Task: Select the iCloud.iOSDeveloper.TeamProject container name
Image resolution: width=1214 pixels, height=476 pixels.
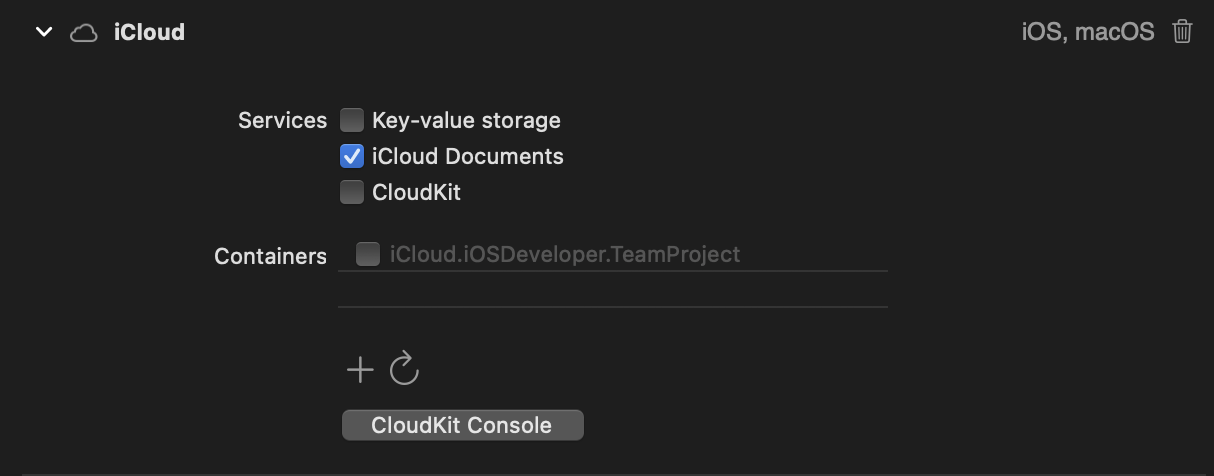Action: point(565,254)
